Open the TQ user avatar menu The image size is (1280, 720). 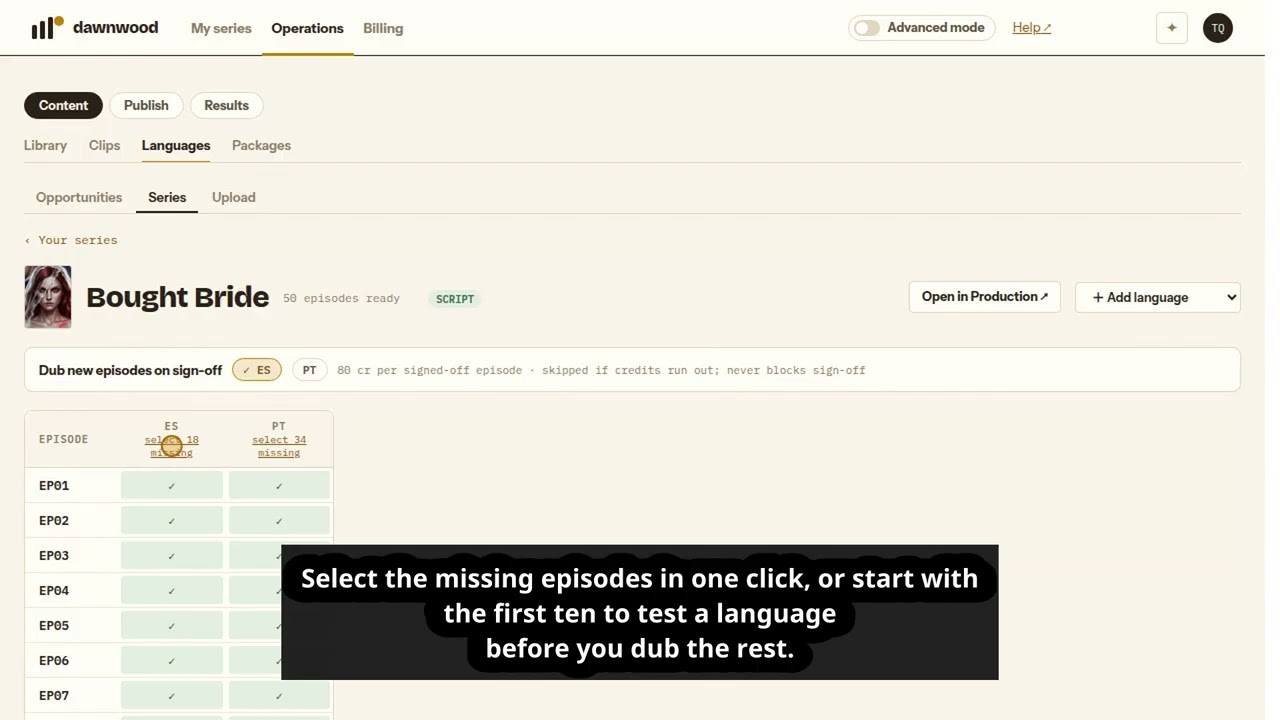(1218, 28)
